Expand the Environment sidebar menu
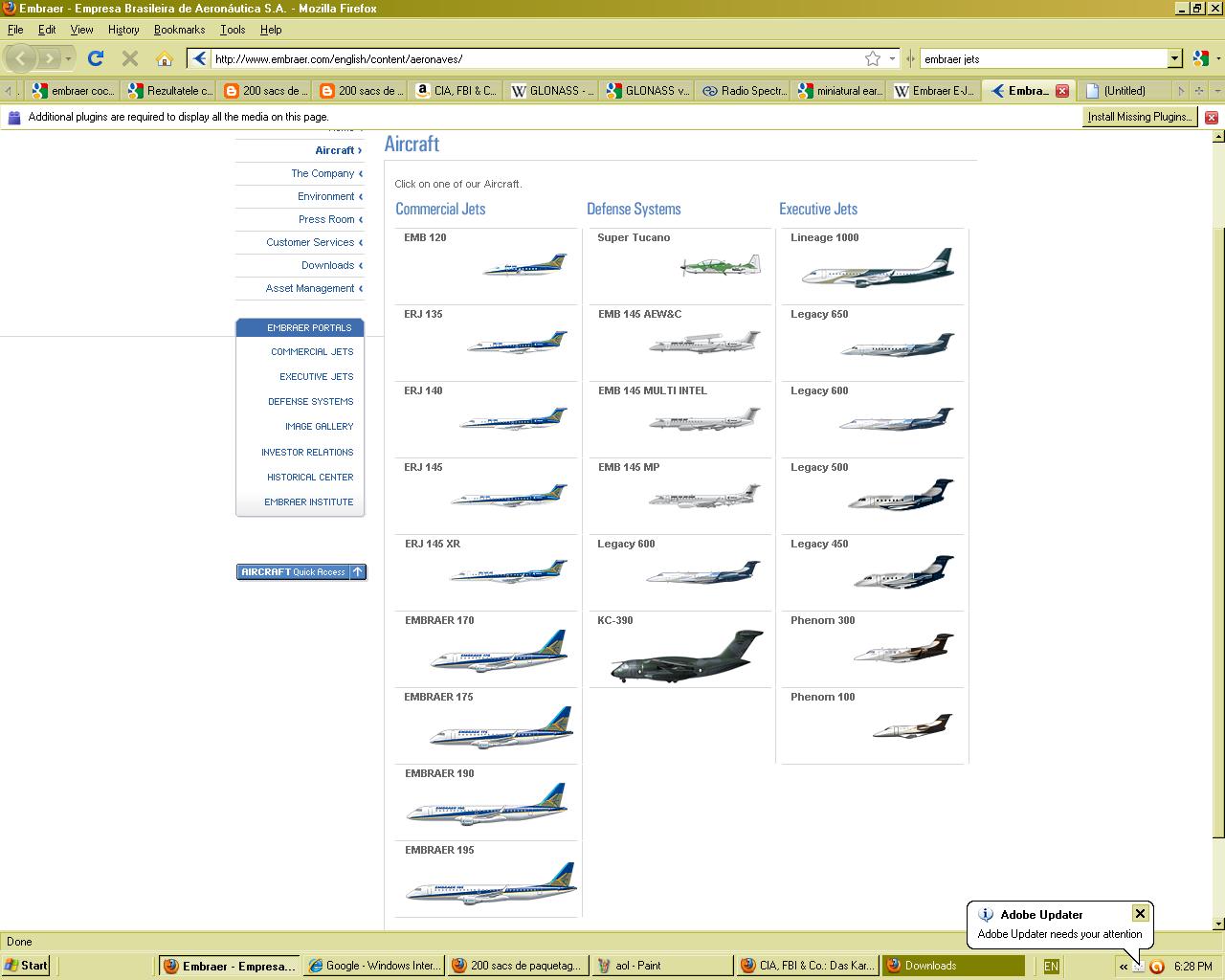Image resolution: width=1225 pixels, height=980 pixels. (330, 196)
